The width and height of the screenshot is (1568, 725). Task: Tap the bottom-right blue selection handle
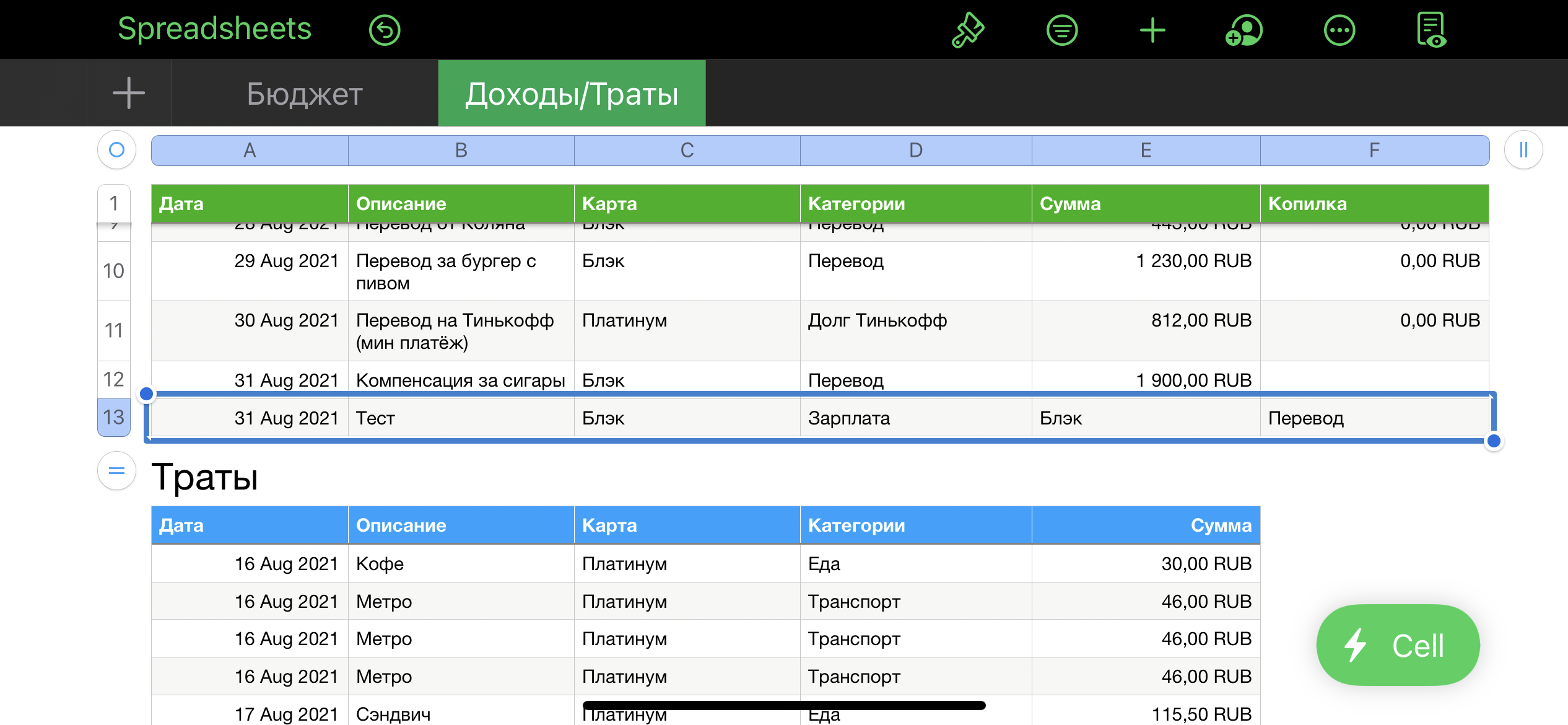tap(1494, 441)
